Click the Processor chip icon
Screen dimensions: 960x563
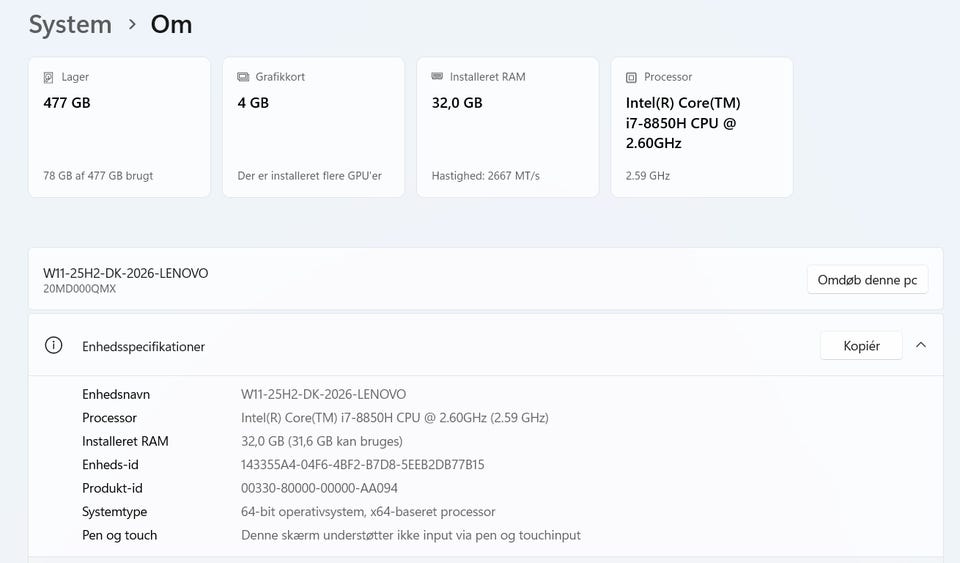pos(631,77)
